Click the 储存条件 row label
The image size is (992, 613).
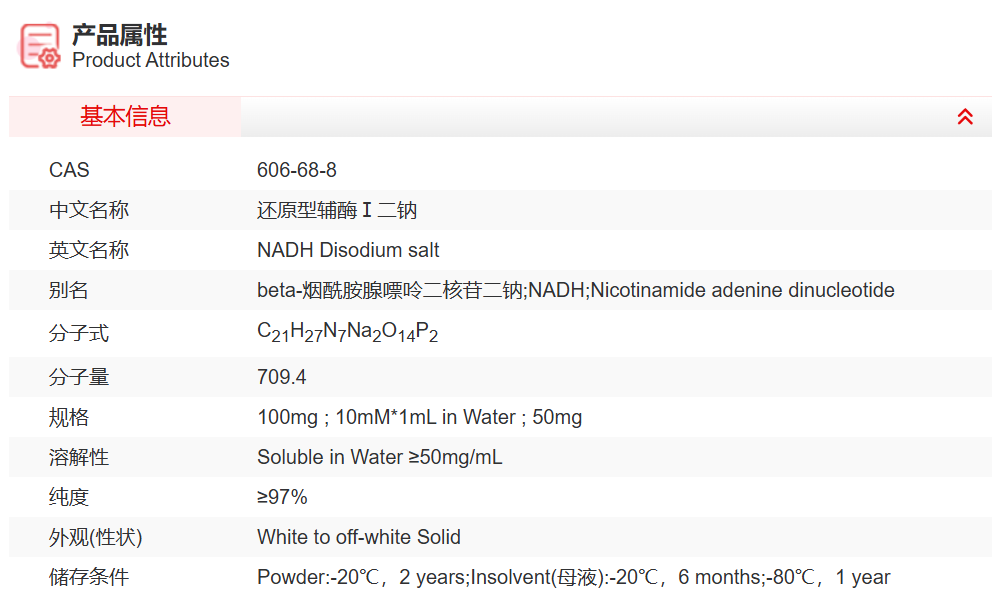(x=89, y=577)
